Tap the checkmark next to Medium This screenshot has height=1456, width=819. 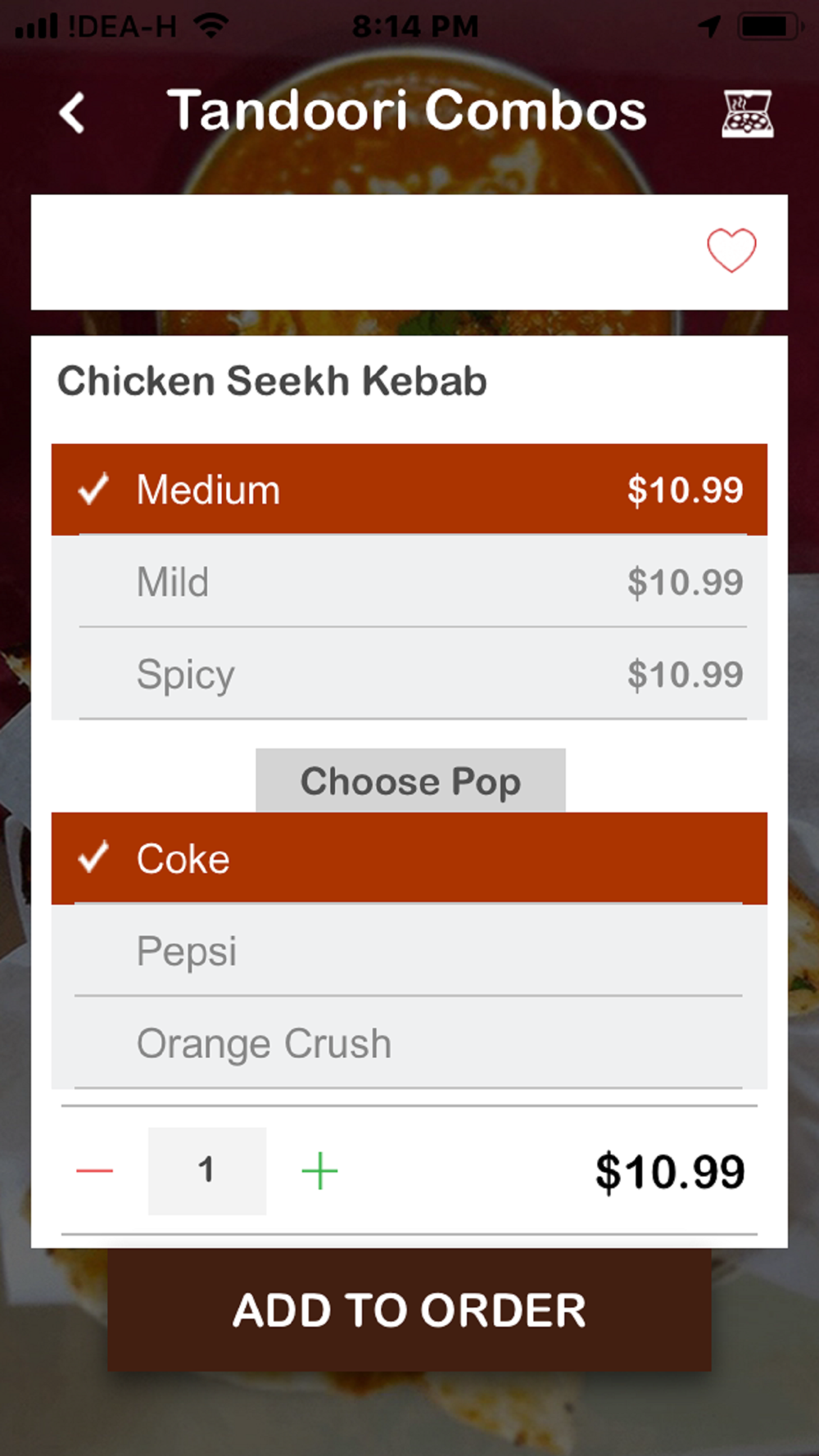[93, 489]
